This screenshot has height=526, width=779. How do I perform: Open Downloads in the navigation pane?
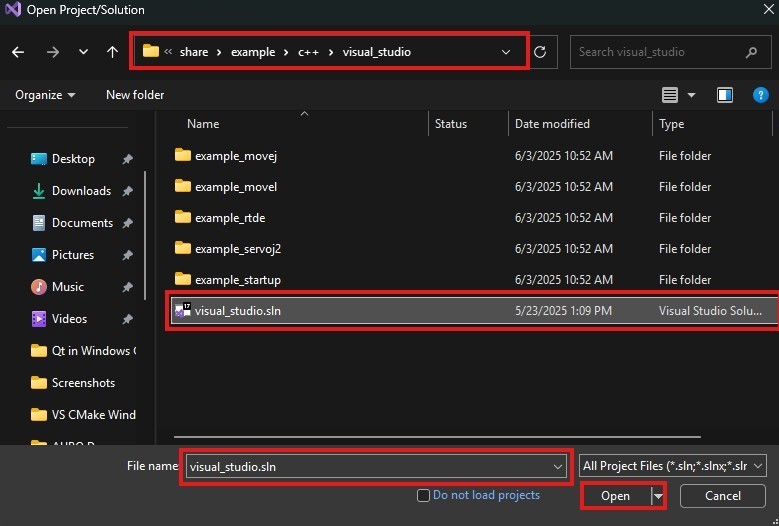(81, 191)
